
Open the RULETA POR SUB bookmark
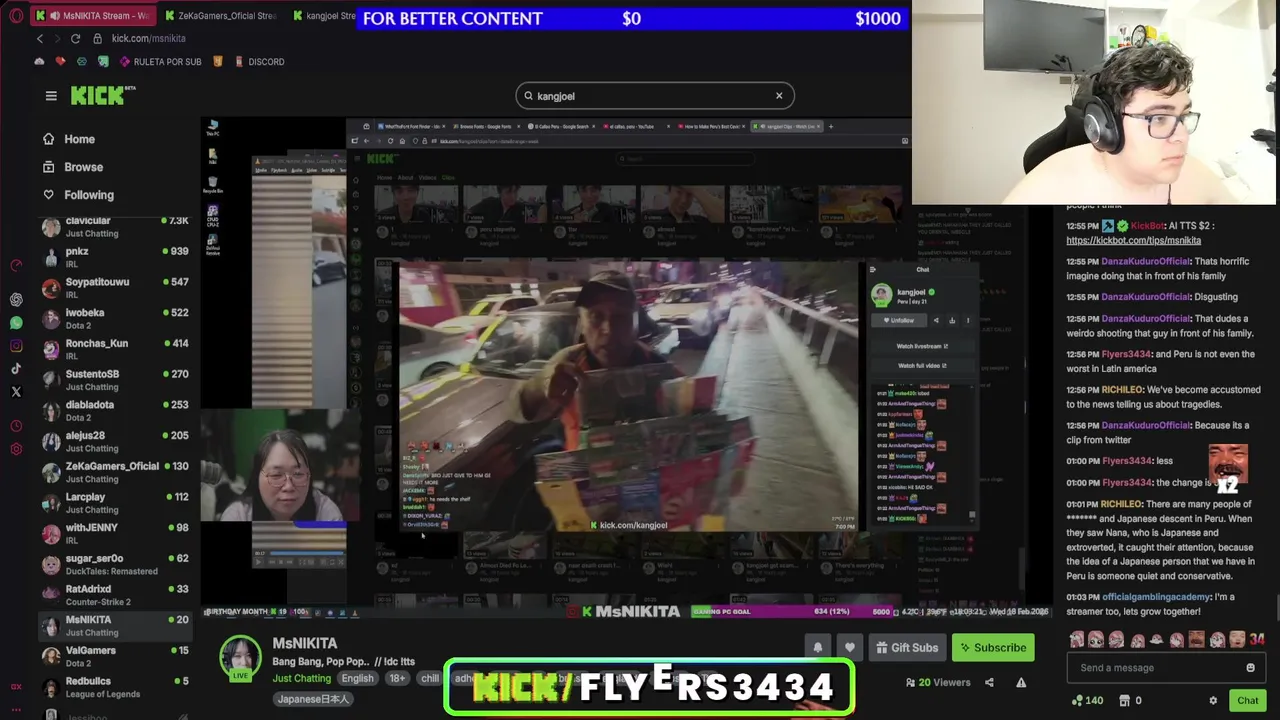pyautogui.click(x=159, y=62)
